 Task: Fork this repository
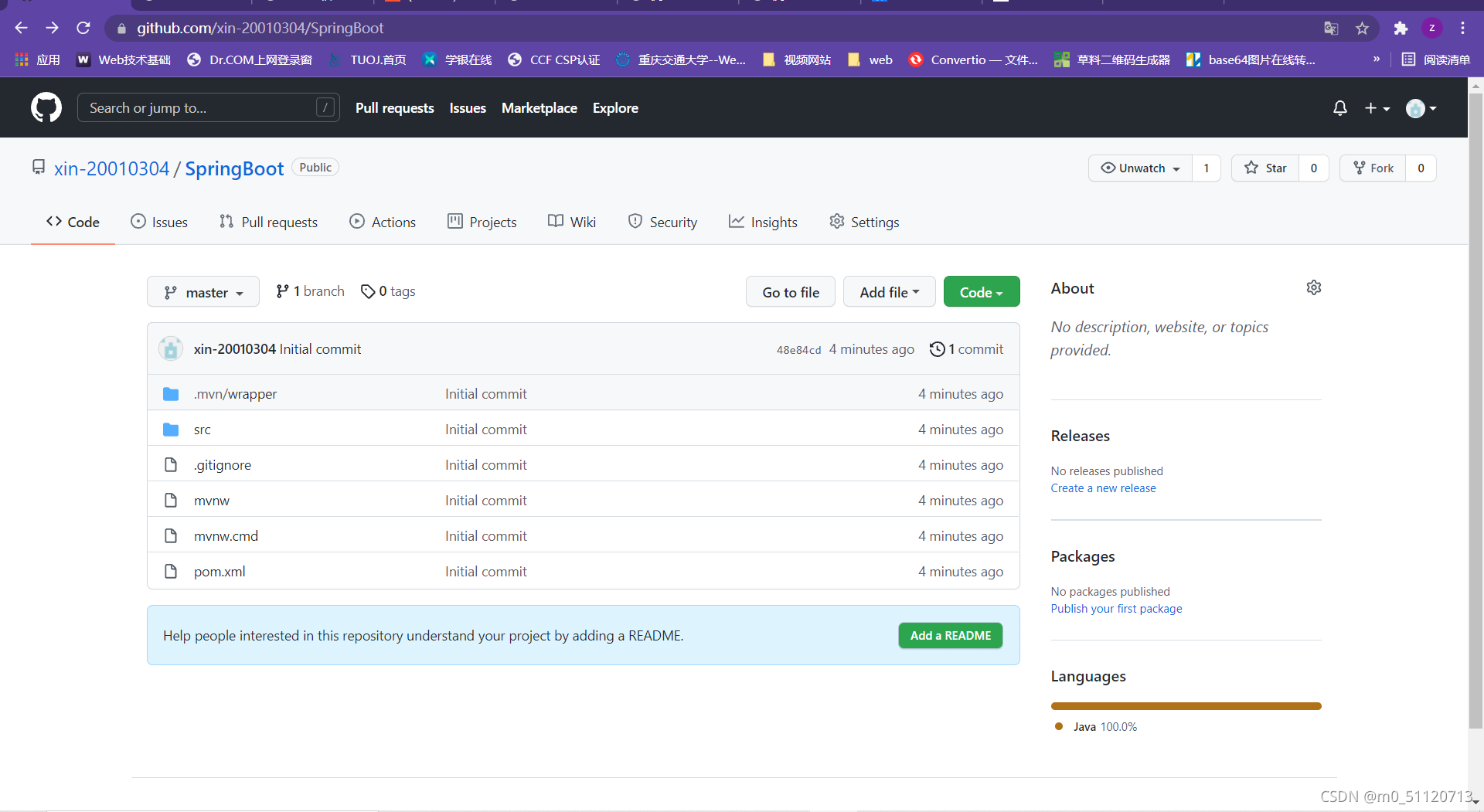pyautogui.click(x=1373, y=168)
